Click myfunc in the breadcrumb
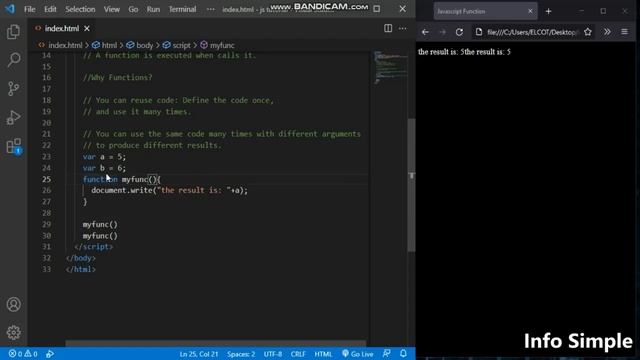This screenshot has width=640, height=360. point(222,45)
